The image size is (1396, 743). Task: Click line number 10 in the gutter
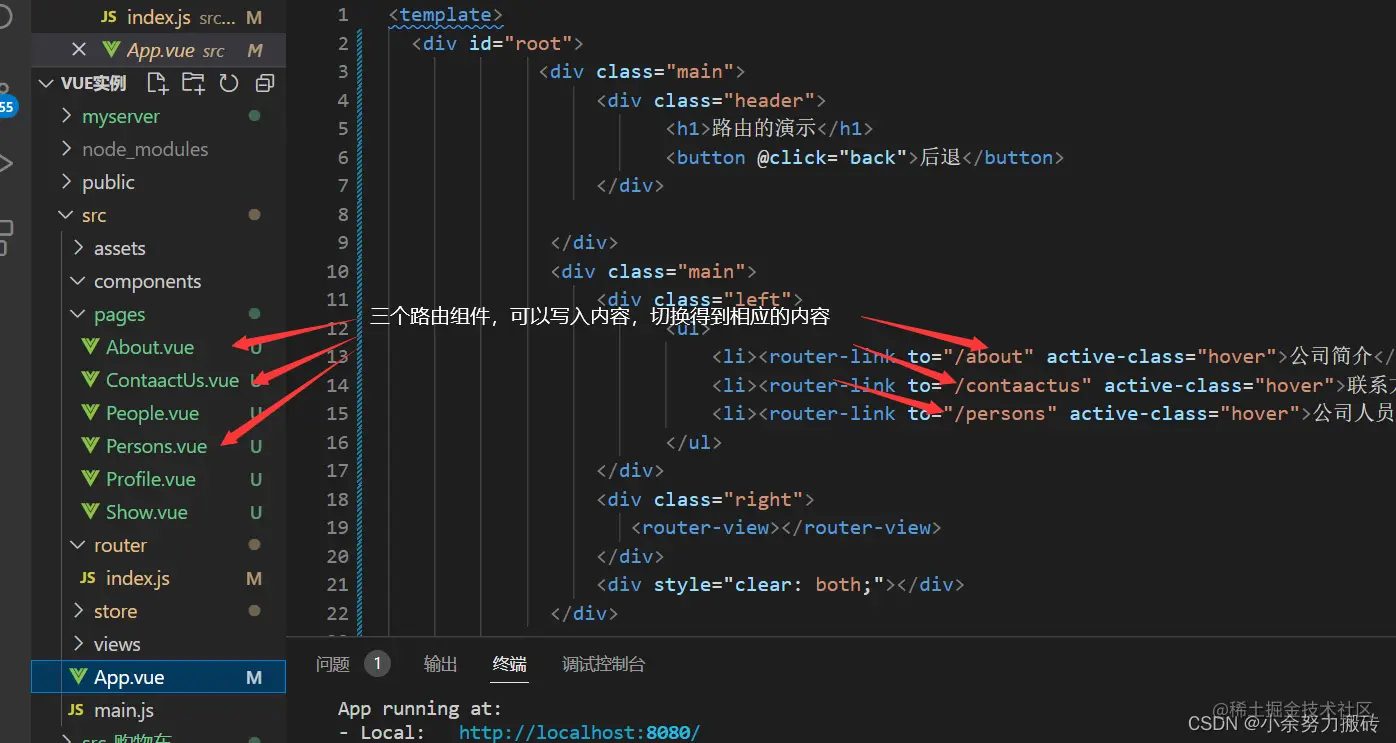[x=338, y=271]
